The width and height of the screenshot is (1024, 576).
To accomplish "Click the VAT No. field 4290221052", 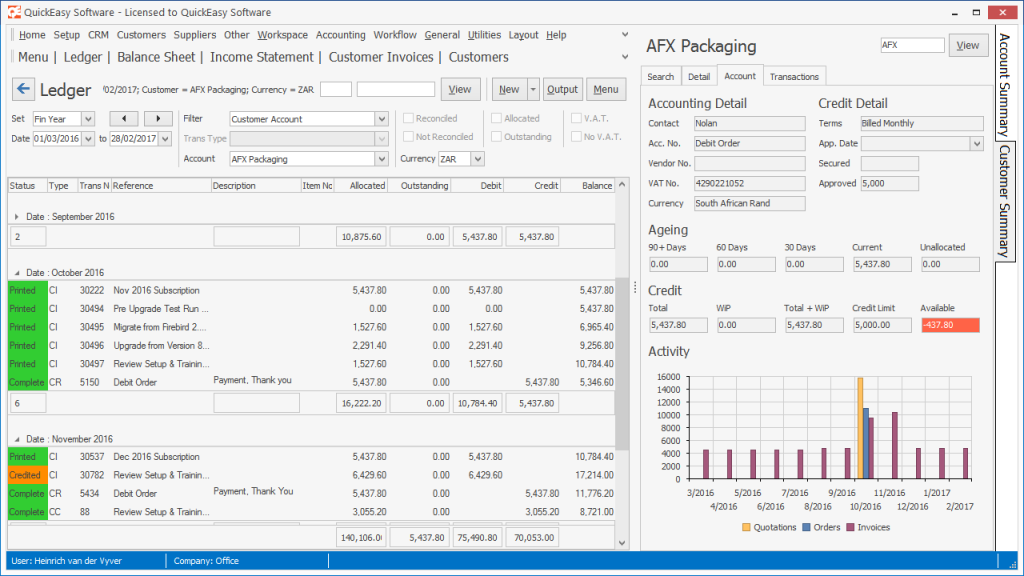I will 749,184.
